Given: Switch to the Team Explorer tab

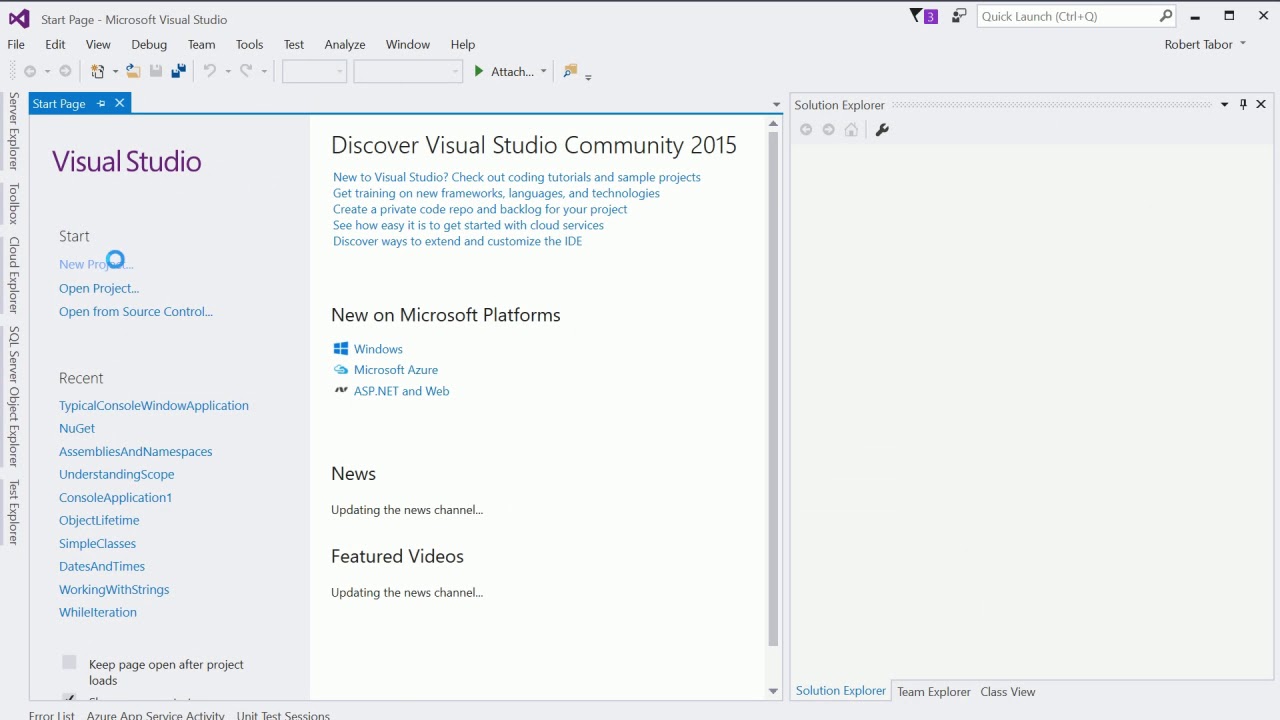Looking at the screenshot, I should (x=934, y=692).
